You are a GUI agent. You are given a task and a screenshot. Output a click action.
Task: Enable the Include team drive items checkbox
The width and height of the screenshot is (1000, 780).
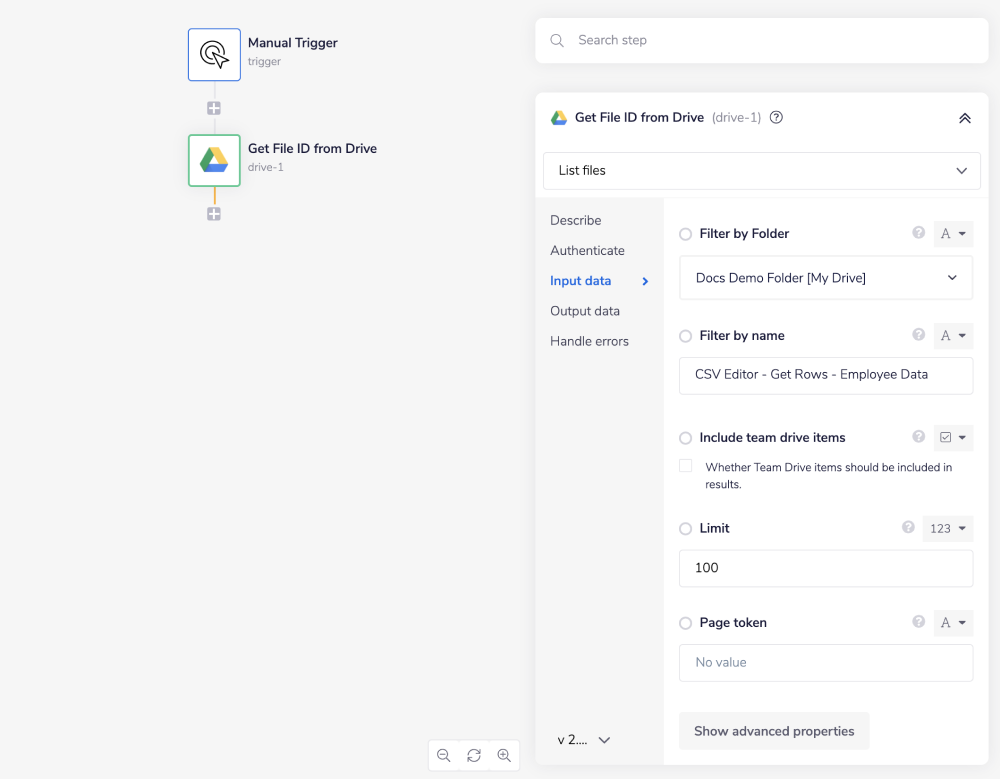pos(685,465)
